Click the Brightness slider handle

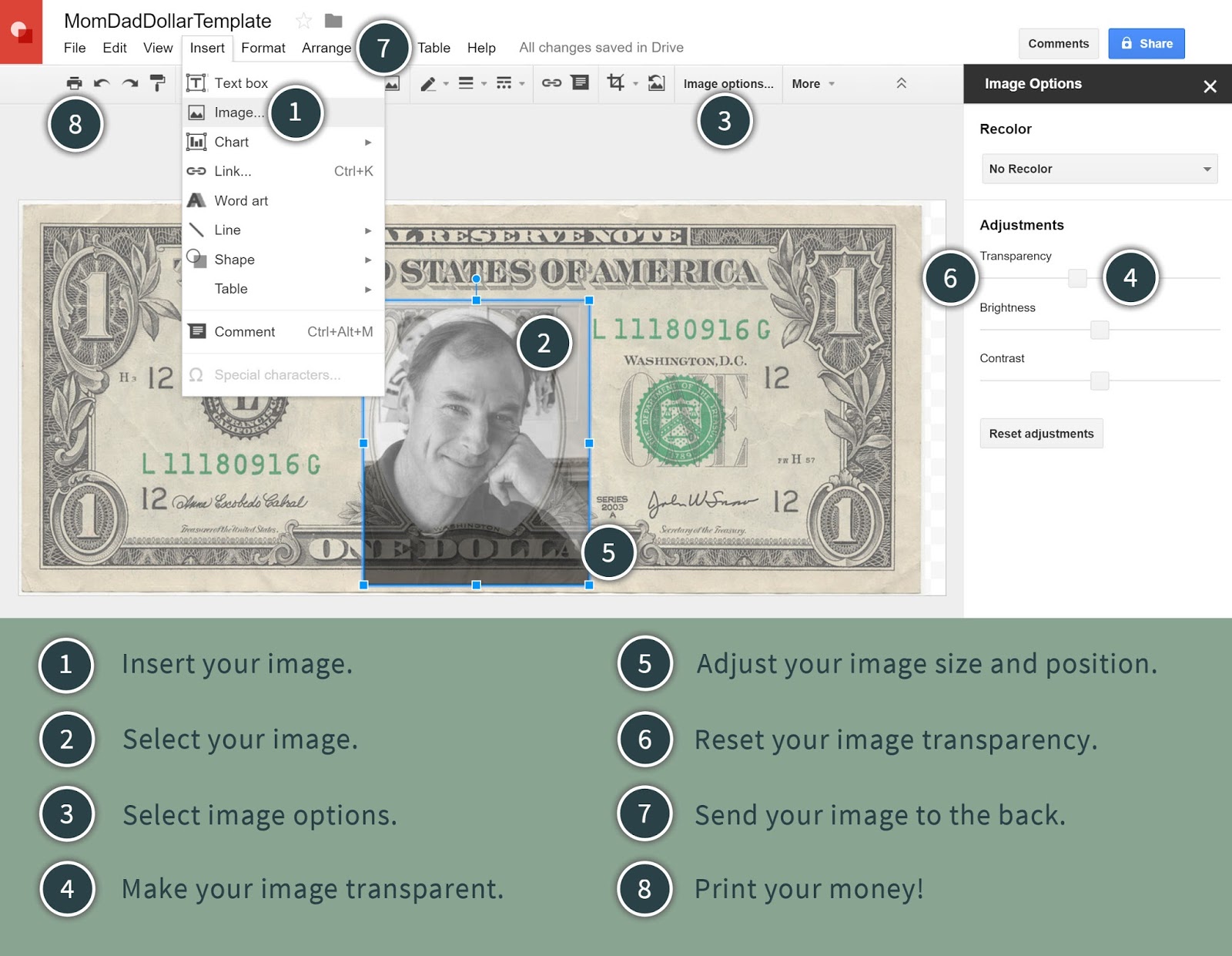point(1100,330)
